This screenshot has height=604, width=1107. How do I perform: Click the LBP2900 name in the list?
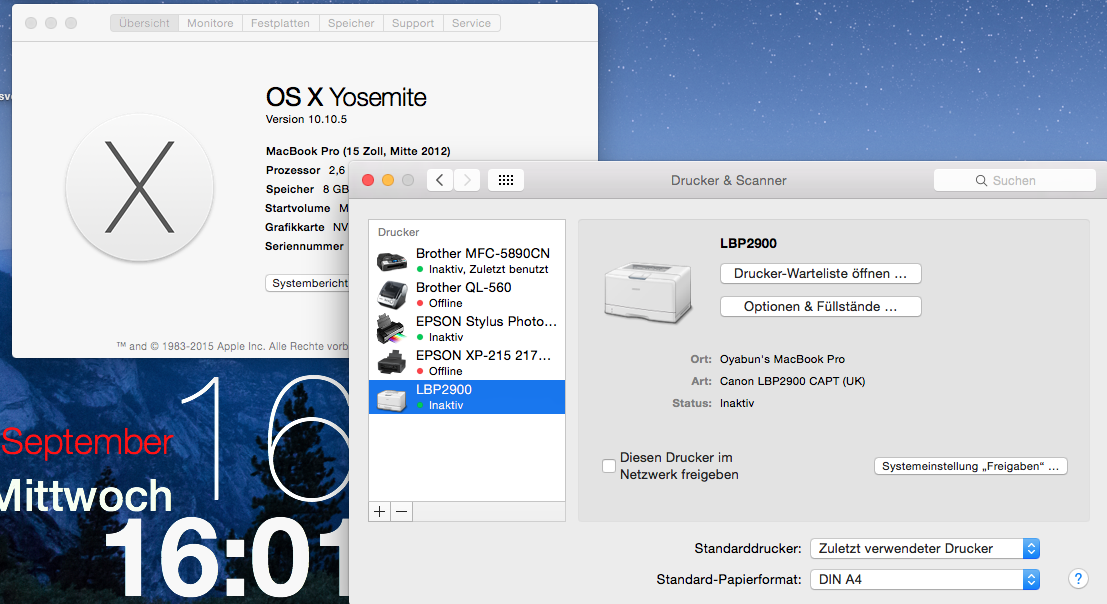[x=443, y=389]
